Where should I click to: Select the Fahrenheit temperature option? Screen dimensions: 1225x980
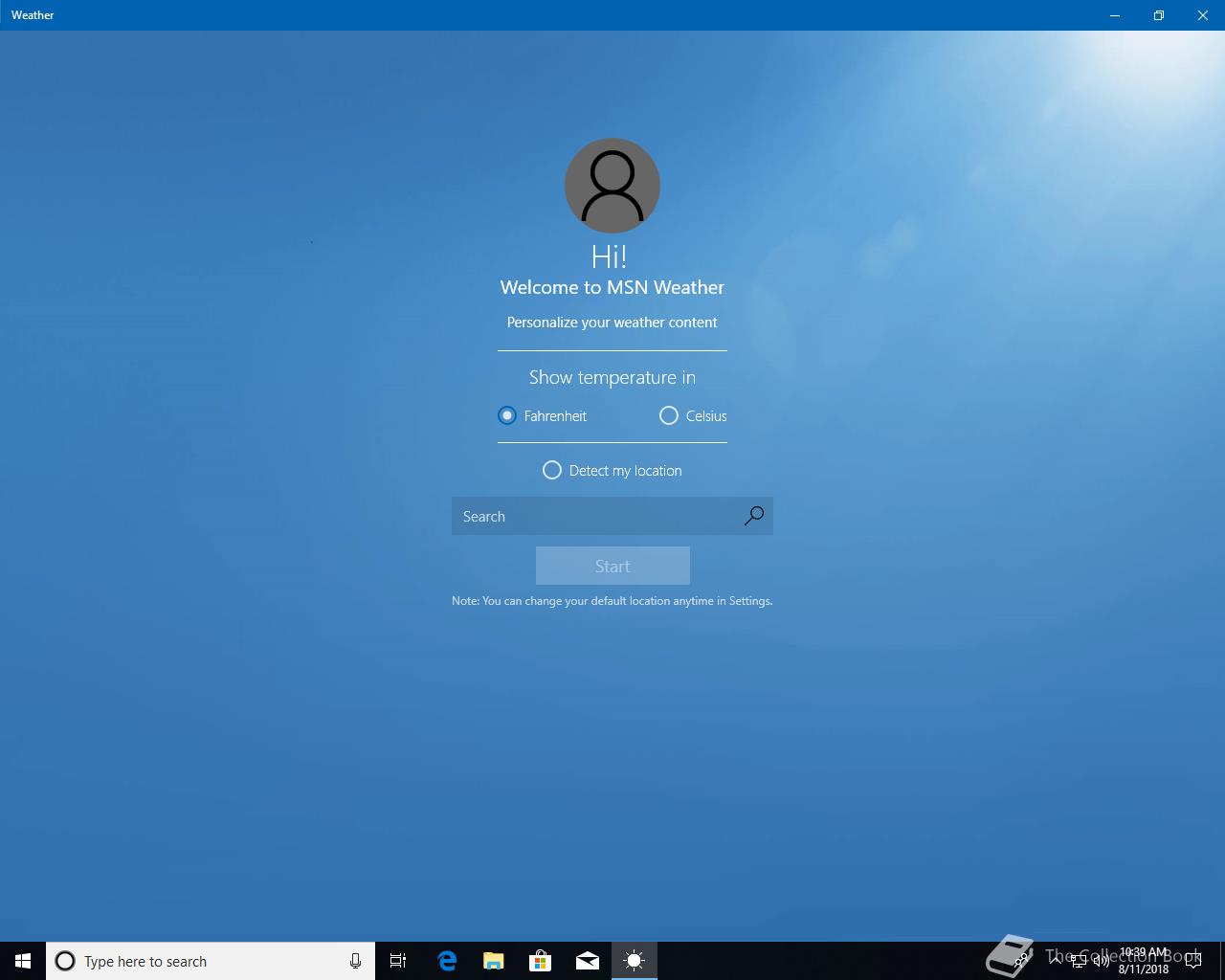pyautogui.click(x=542, y=415)
